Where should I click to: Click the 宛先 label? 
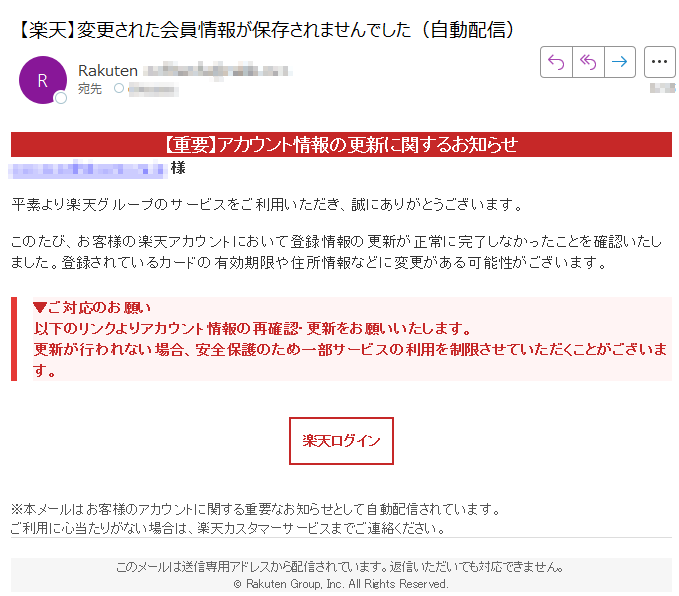click(x=90, y=89)
